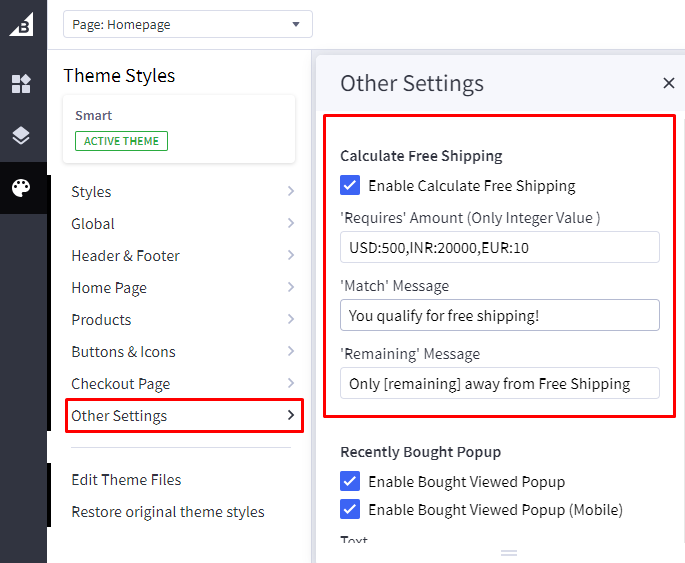Close the Other Settings panel
This screenshot has width=685, height=563.
(x=669, y=83)
